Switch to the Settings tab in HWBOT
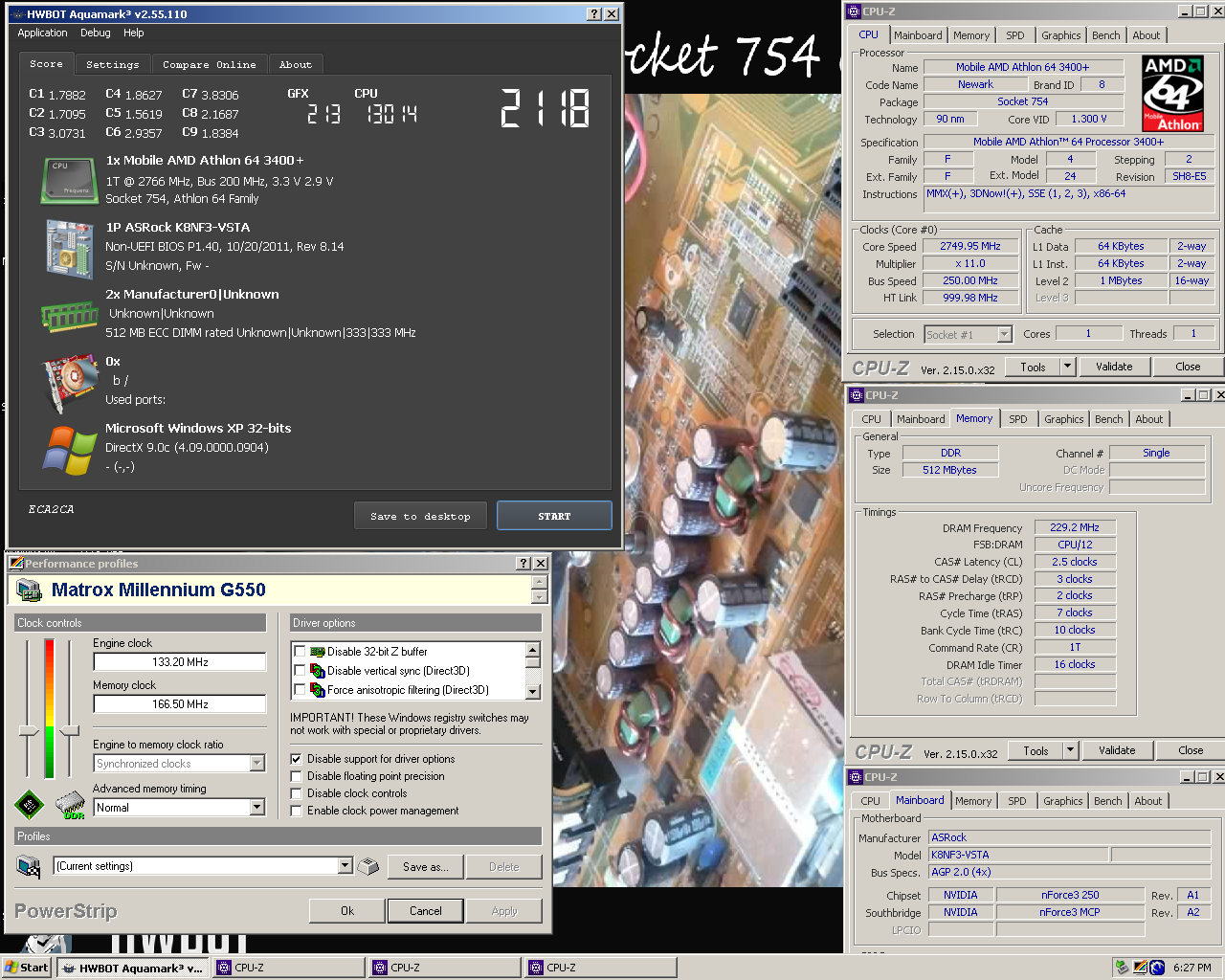This screenshot has height=980, width=1225. coord(113,64)
